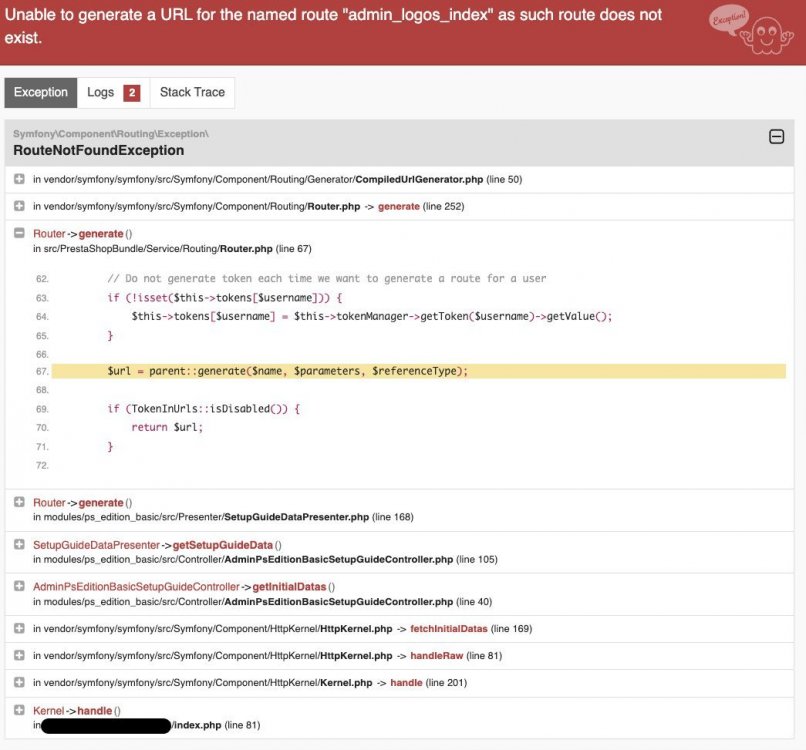Collapse the PrestaShopBundle Router.php line 67 trace
This screenshot has height=750, width=806.
(x=19, y=233)
